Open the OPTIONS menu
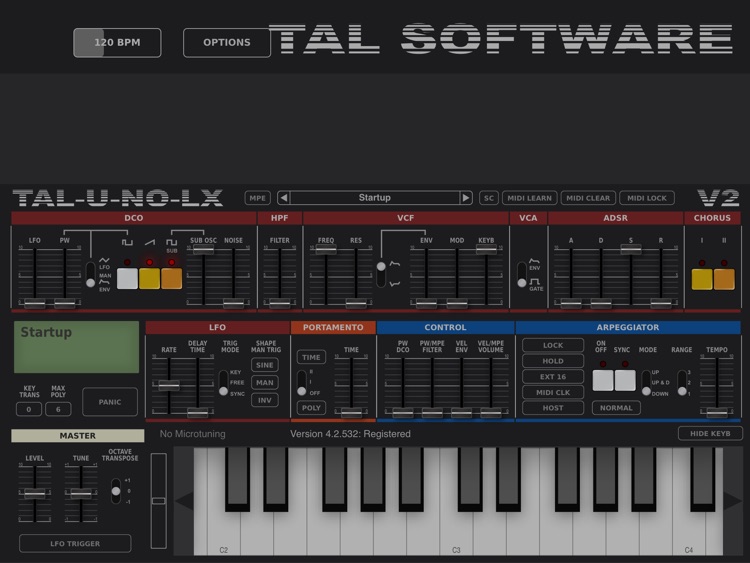 pos(227,43)
